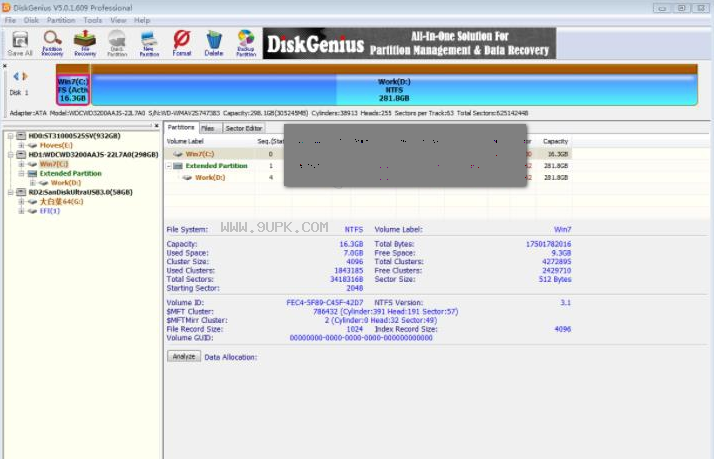
Task: Select RD2:SanDiskUltraUSB3.0 disk icon in tree
Action: tap(21, 192)
